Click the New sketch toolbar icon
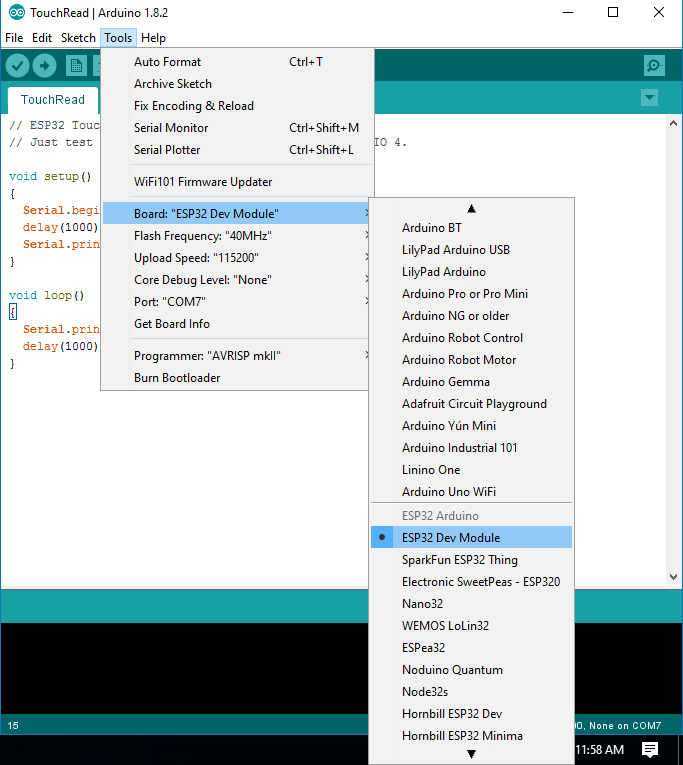Image resolution: width=683 pixels, height=765 pixels. [76, 66]
